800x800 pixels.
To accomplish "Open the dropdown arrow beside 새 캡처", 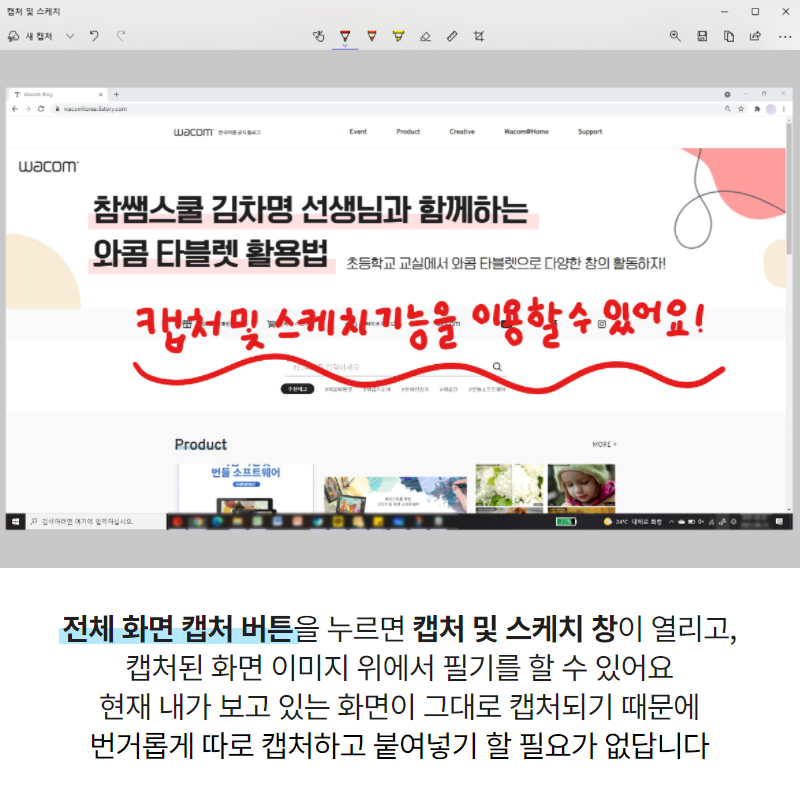I will point(70,36).
